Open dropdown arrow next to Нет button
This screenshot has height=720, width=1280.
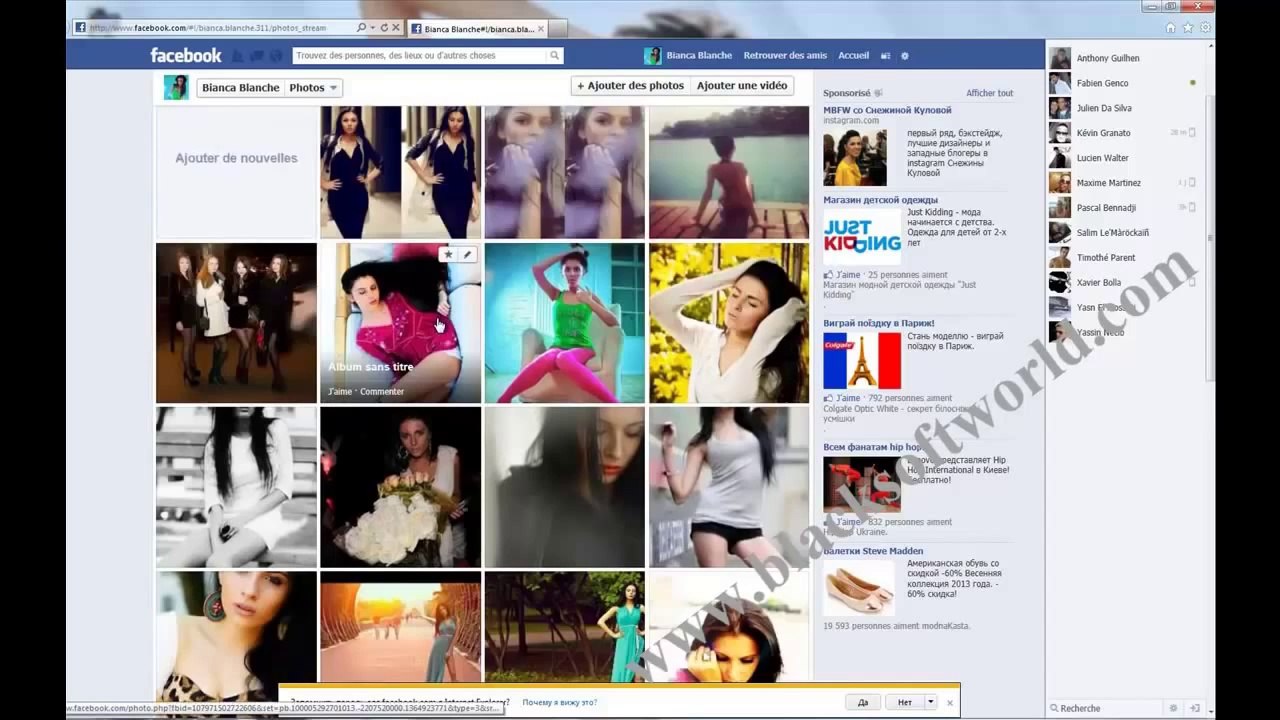click(x=930, y=702)
